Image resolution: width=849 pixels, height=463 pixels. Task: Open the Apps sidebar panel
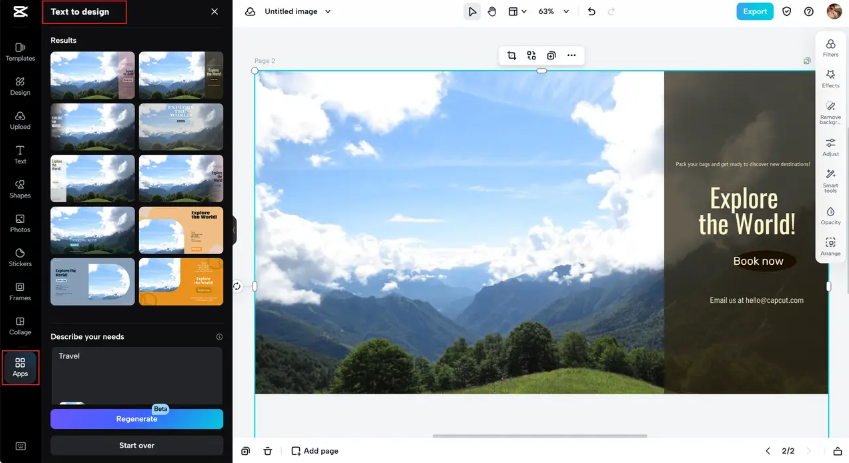(x=20, y=367)
